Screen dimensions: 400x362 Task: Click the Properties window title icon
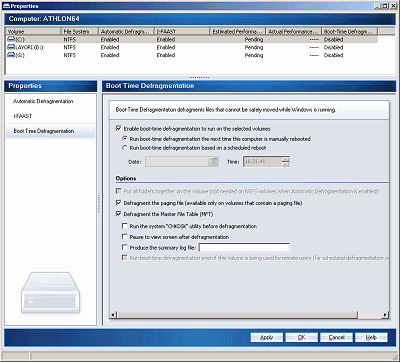point(6,6)
